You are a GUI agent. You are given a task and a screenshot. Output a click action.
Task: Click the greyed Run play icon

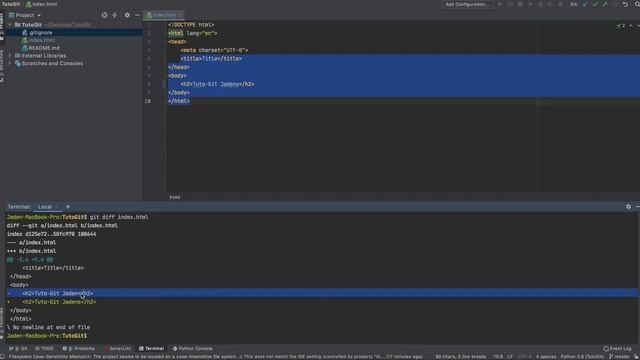click(500, 4)
